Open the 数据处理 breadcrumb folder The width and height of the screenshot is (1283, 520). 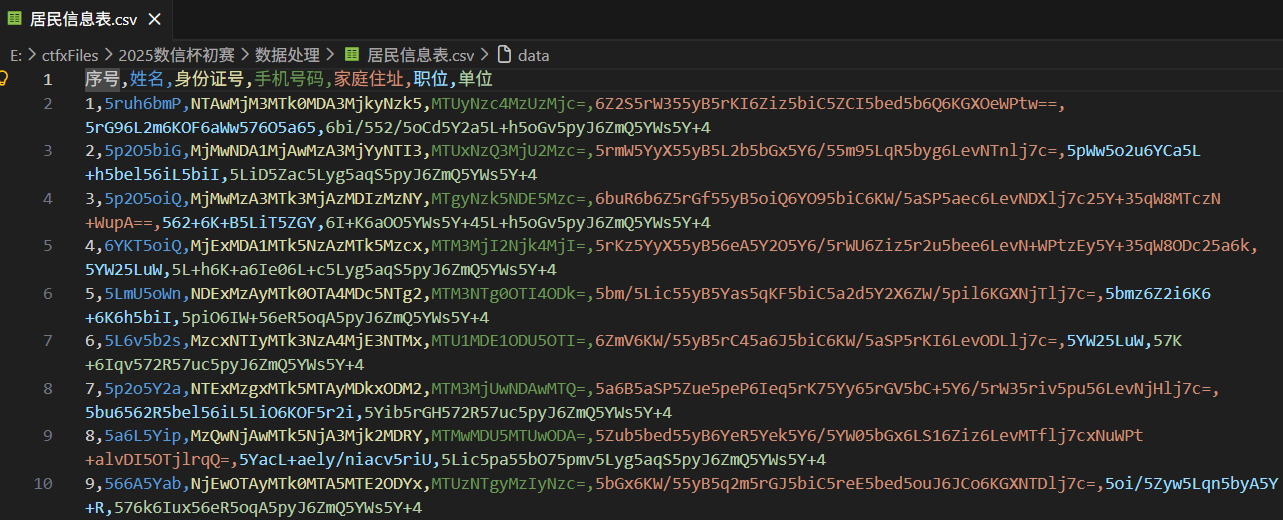coord(287,55)
